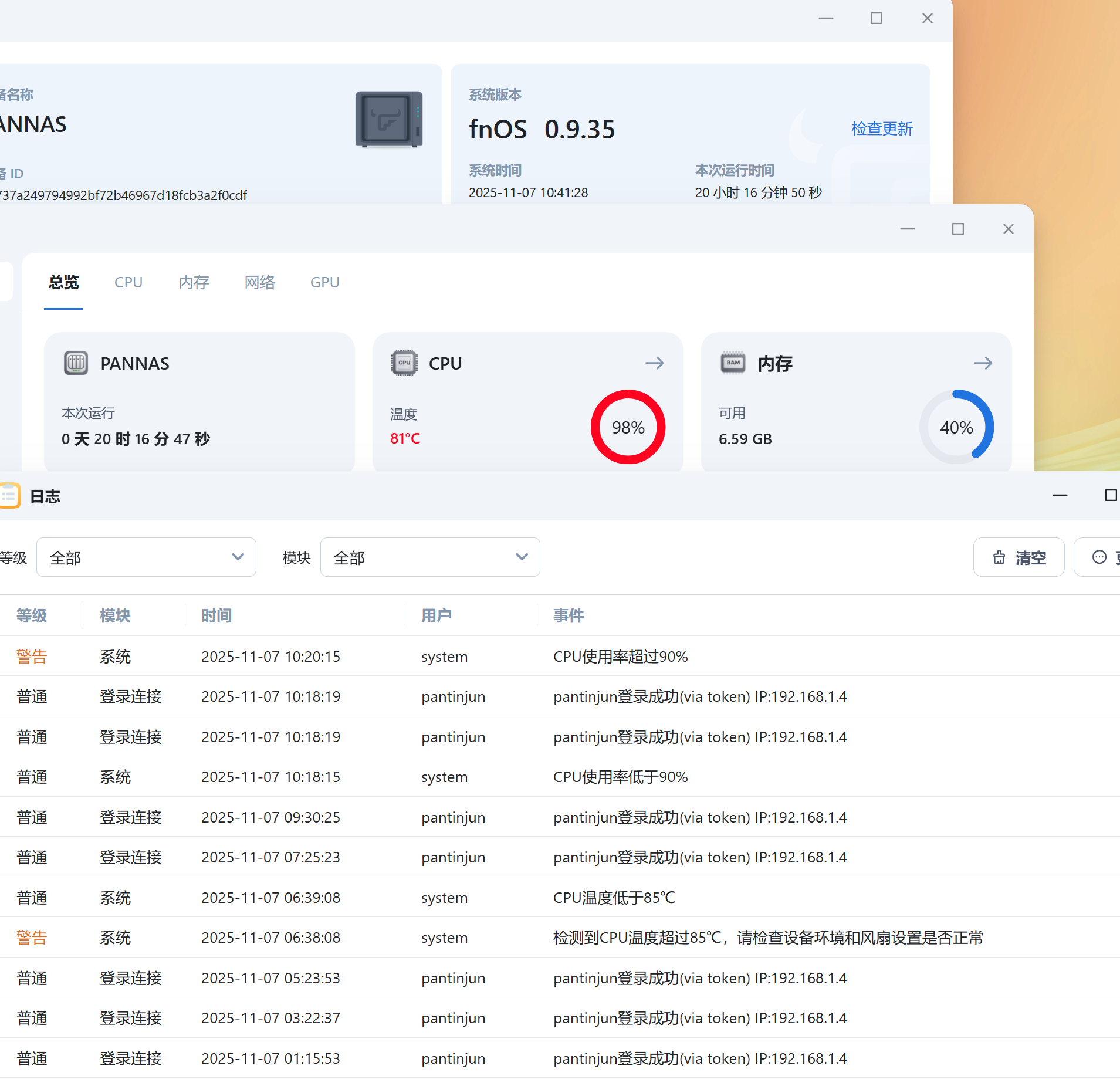This screenshot has height=1086, width=1120.
Task: Click the memory 40% usage ring gauge
Action: [956, 427]
